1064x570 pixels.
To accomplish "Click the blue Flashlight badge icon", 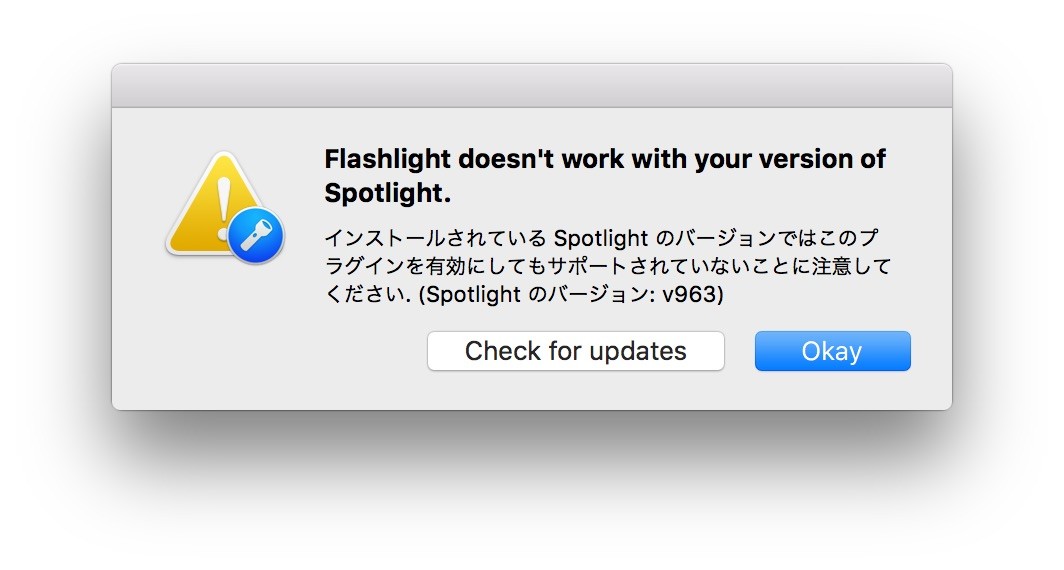I will [256, 237].
